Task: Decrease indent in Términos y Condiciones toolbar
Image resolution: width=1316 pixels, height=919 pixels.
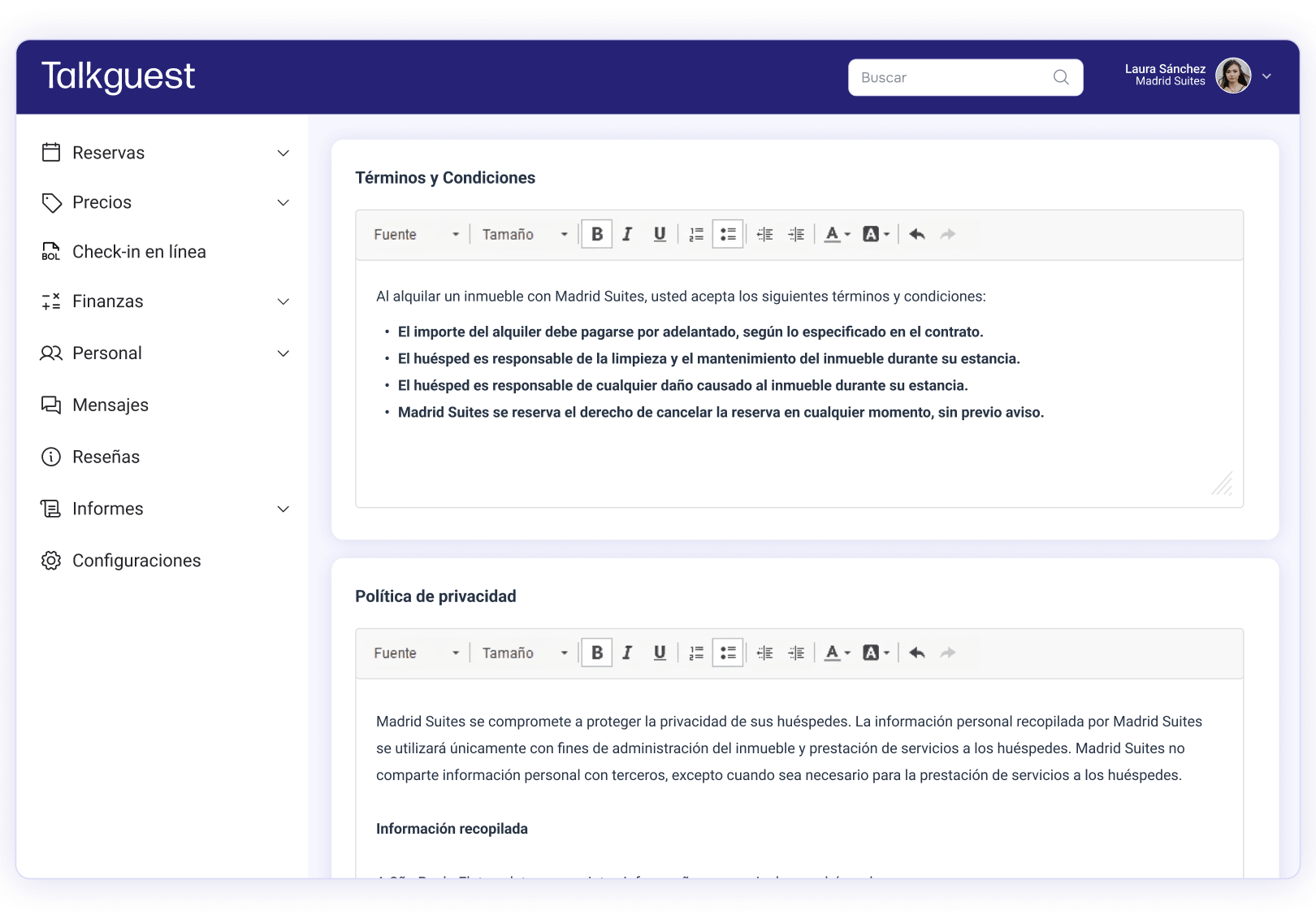Action: 764,234
